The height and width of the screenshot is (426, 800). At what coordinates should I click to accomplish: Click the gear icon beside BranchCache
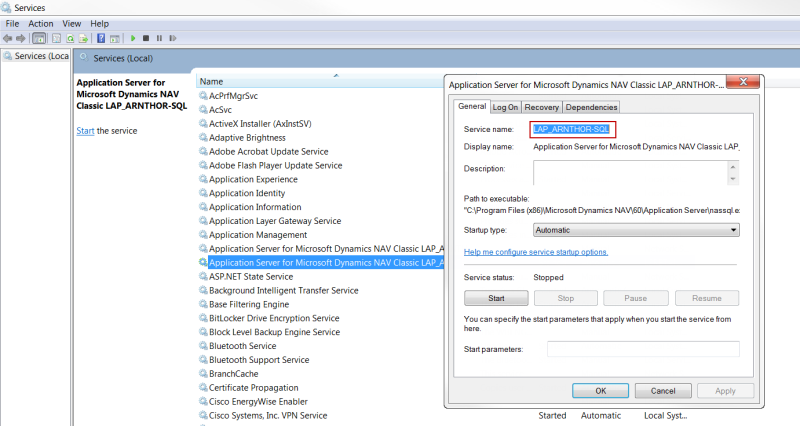[203, 373]
